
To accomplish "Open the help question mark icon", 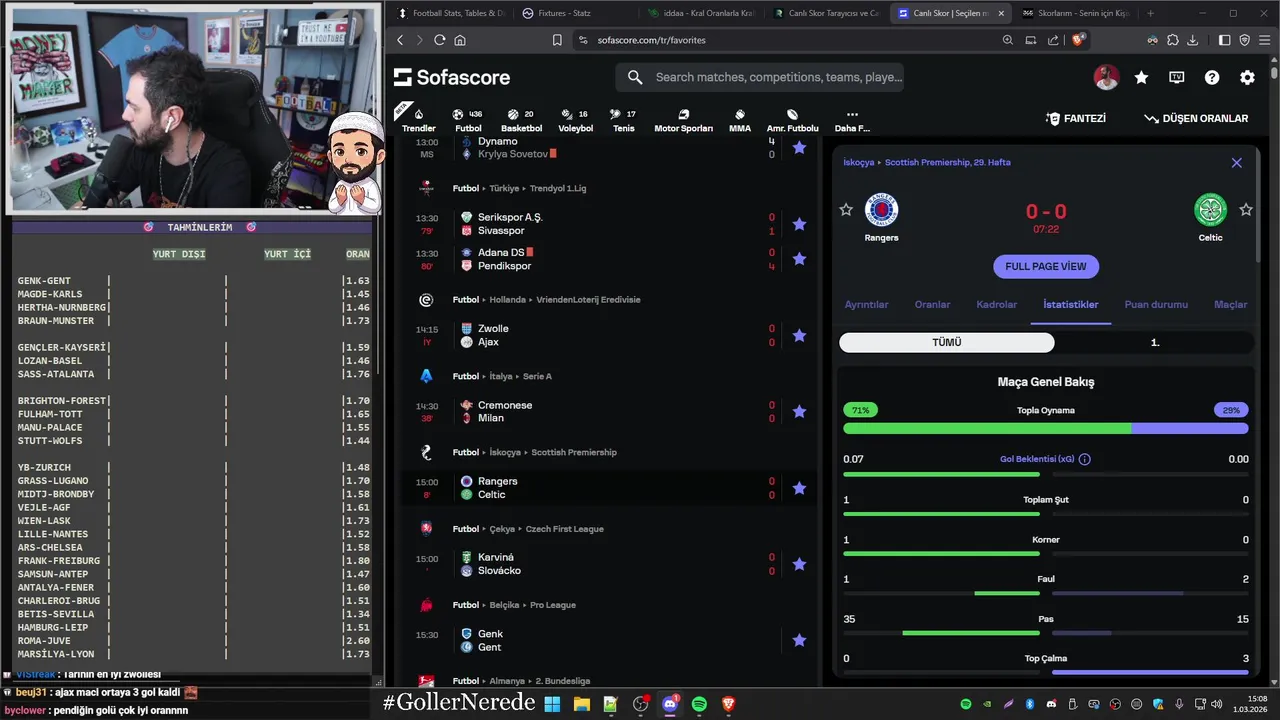I will (1212, 77).
